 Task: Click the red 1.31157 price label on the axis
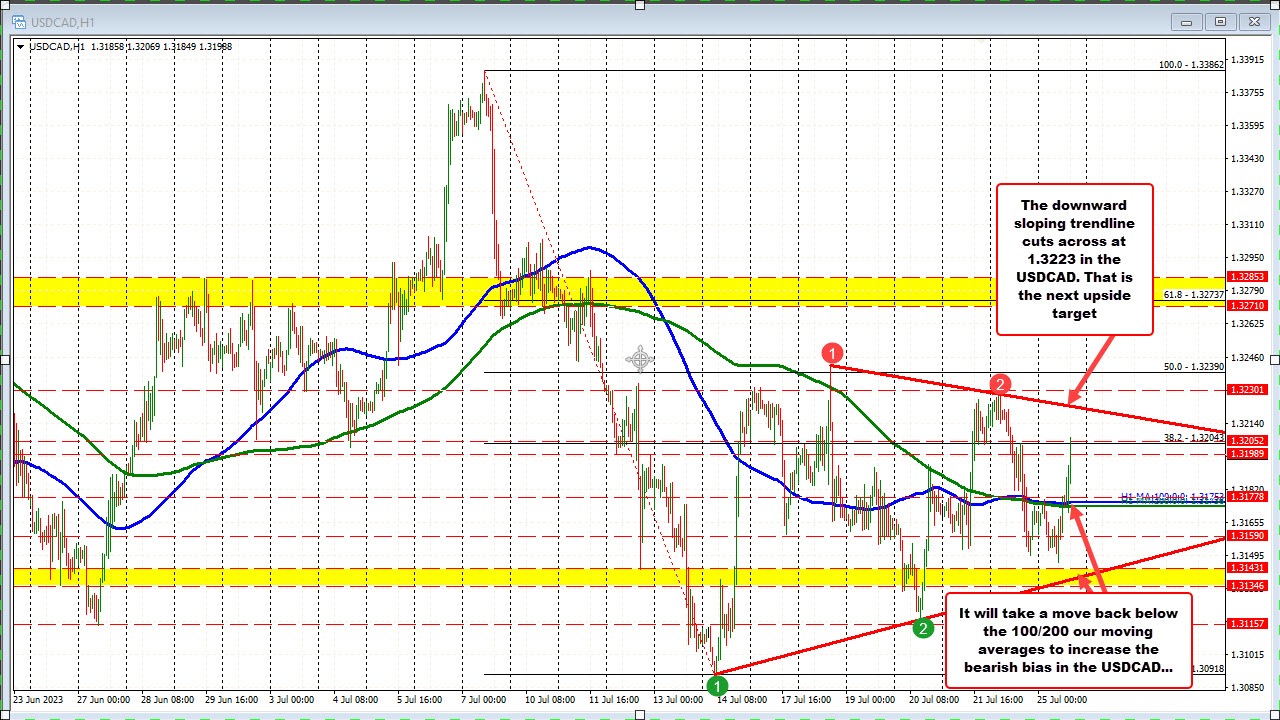coord(1246,625)
